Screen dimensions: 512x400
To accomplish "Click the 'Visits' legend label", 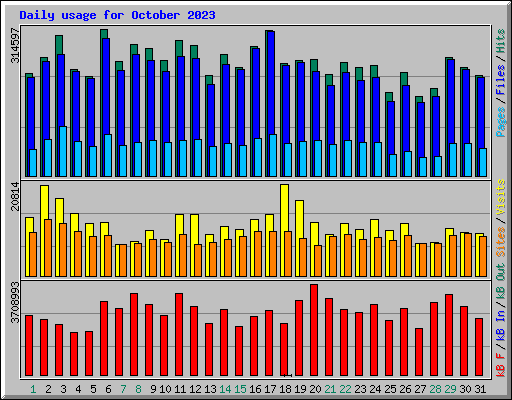I will click(501, 197).
